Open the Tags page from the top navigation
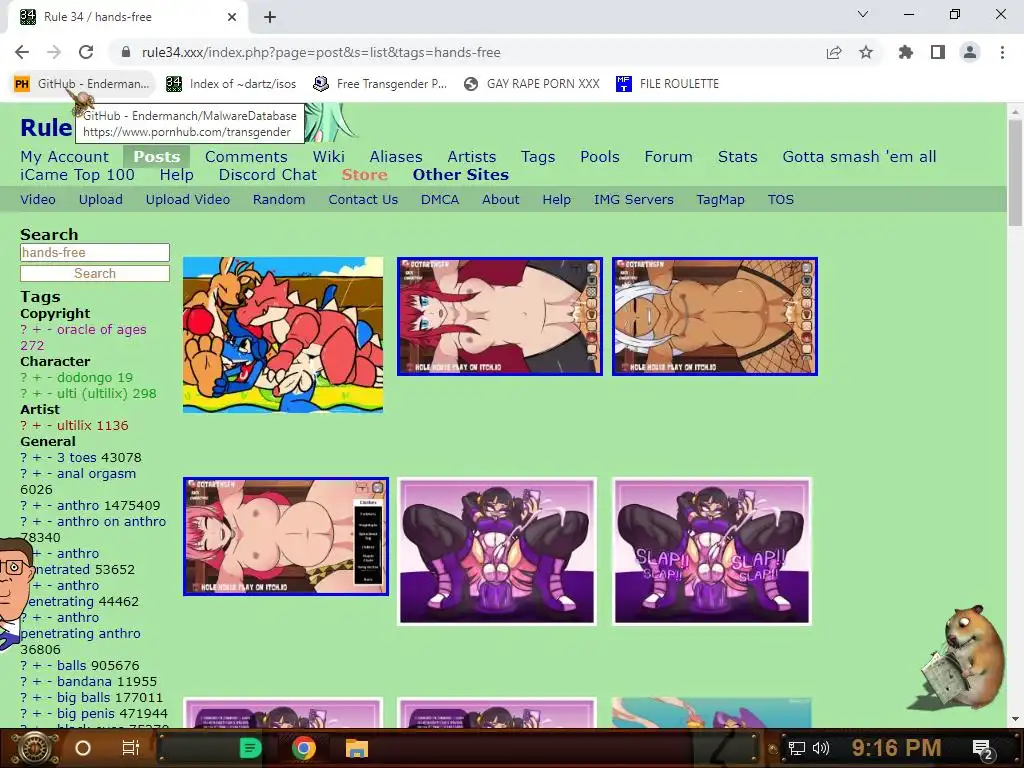Image resolution: width=1024 pixels, height=768 pixels. [x=537, y=157]
